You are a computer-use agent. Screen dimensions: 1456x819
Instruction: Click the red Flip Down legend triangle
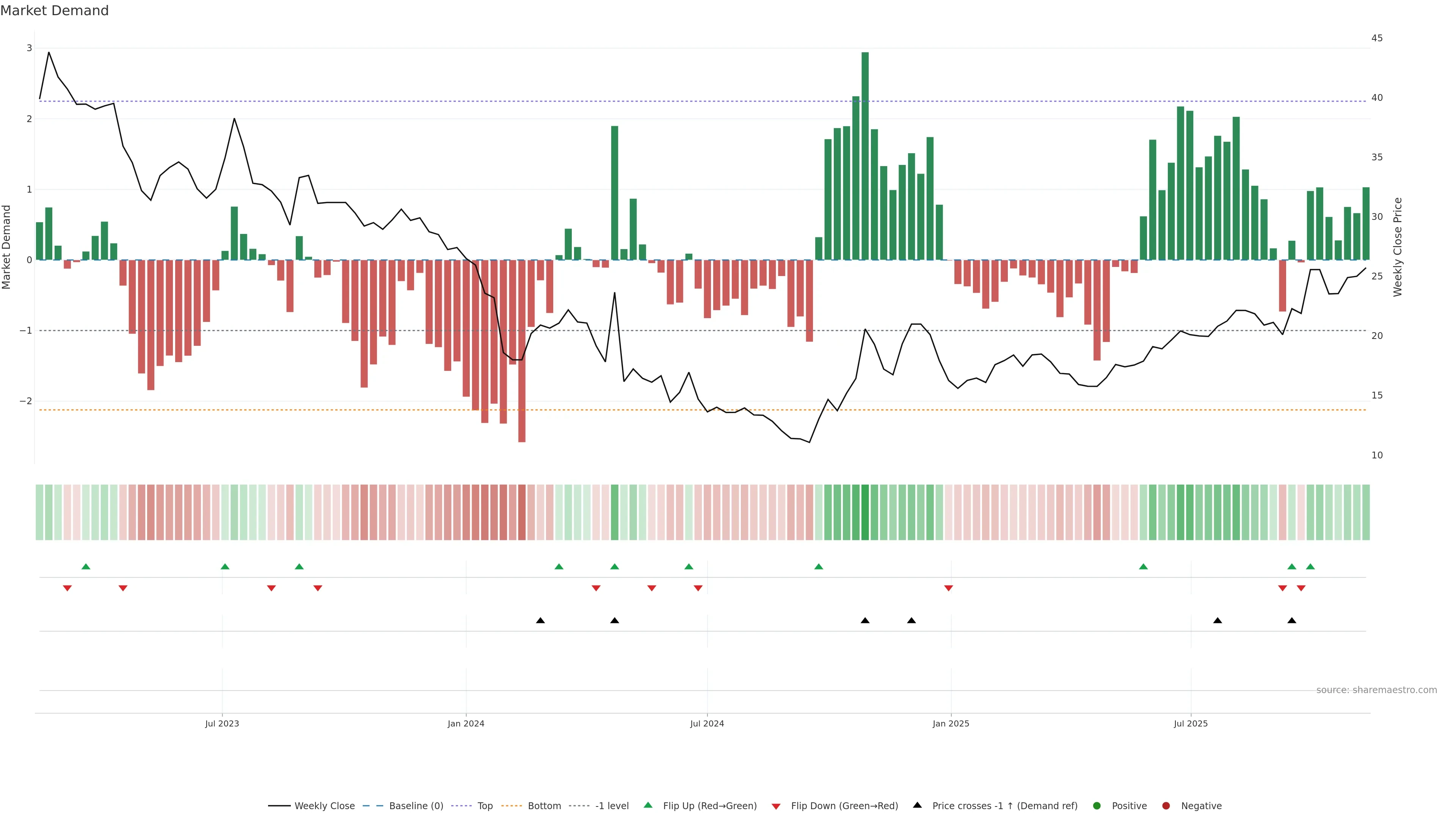[x=776, y=806]
